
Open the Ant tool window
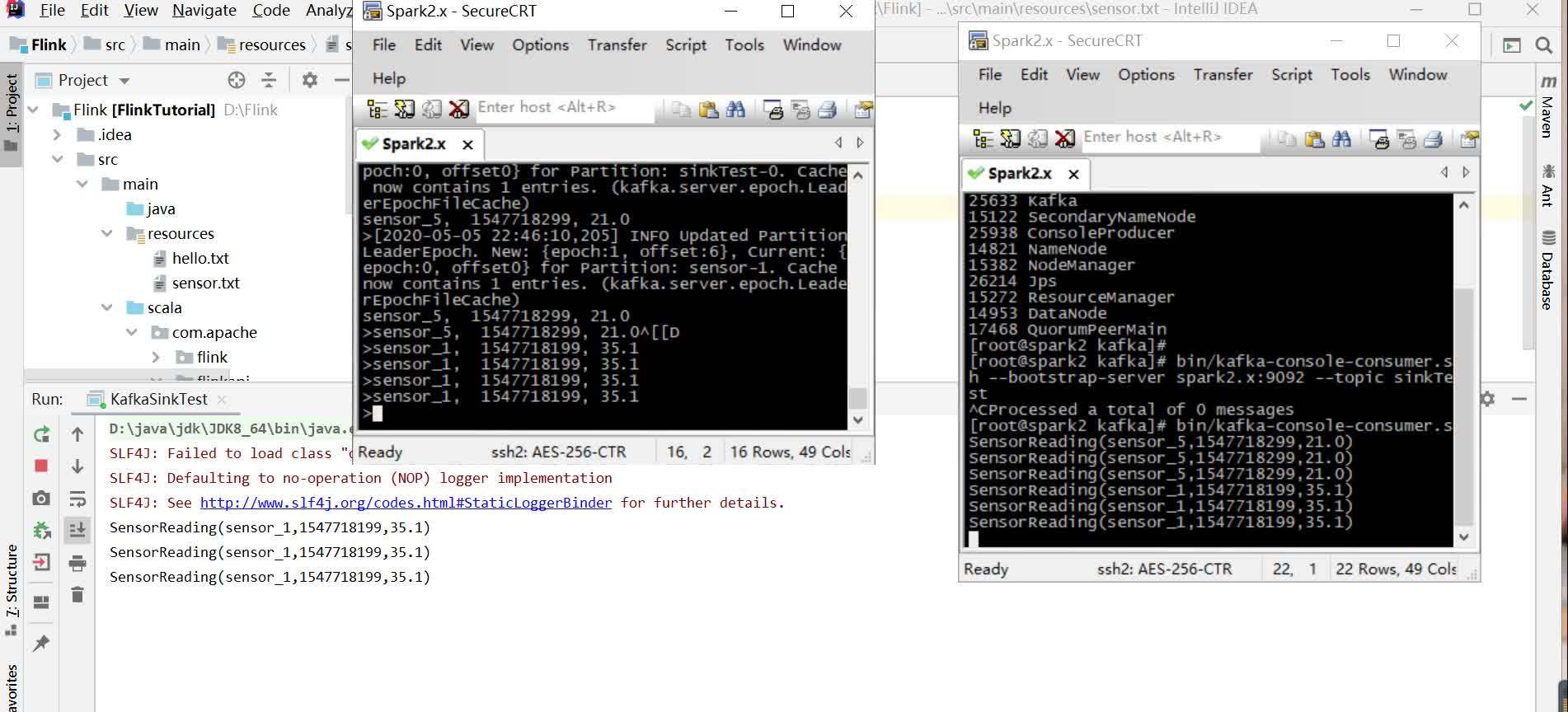[x=1547, y=185]
